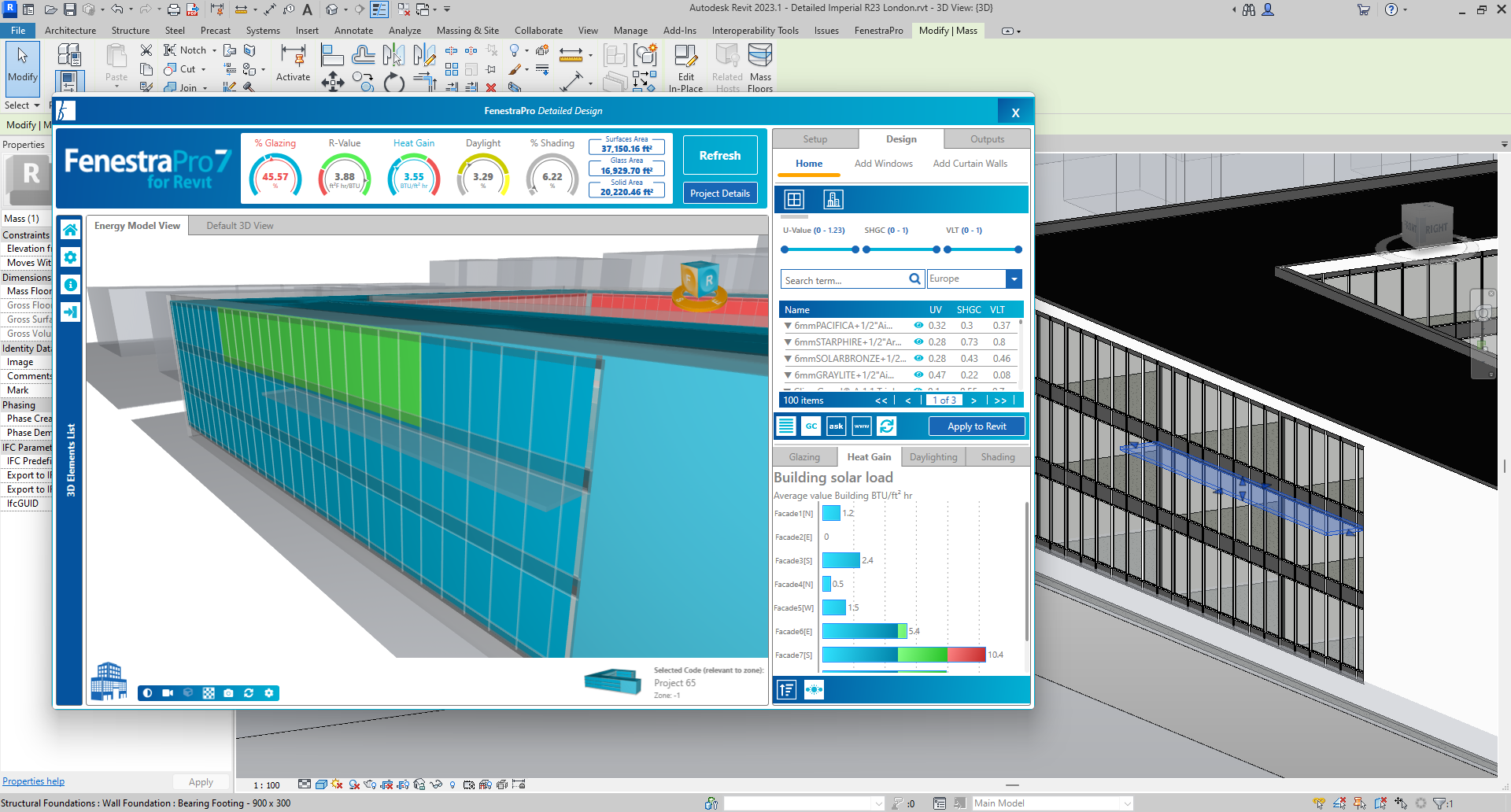Image resolution: width=1511 pixels, height=812 pixels.
Task: Click the Mass Floors ribbon icon
Action: tap(760, 68)
